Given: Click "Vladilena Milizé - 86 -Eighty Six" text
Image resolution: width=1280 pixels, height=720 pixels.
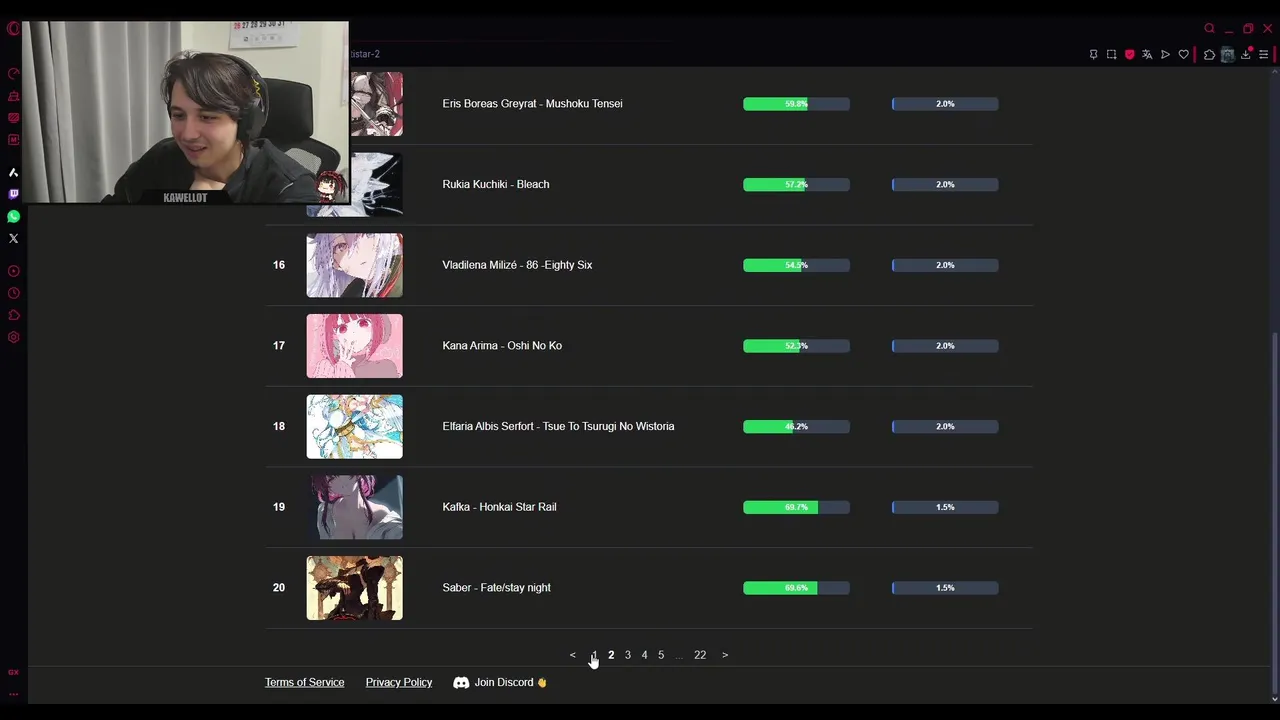Looking at the screenshot, I should click(x=517, y=265).
